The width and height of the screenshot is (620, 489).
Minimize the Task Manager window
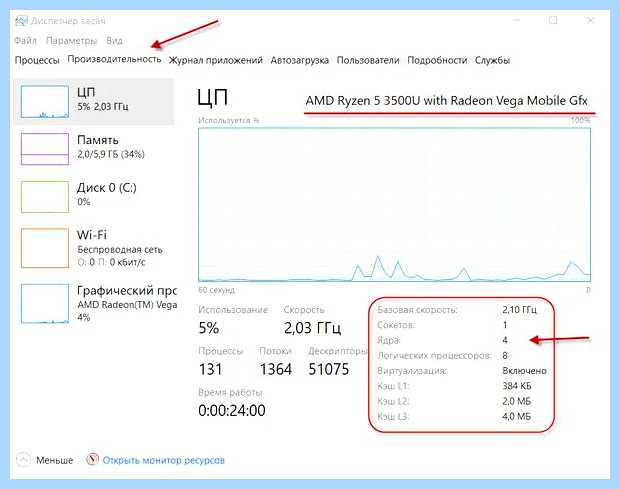[x=516, y=20]
